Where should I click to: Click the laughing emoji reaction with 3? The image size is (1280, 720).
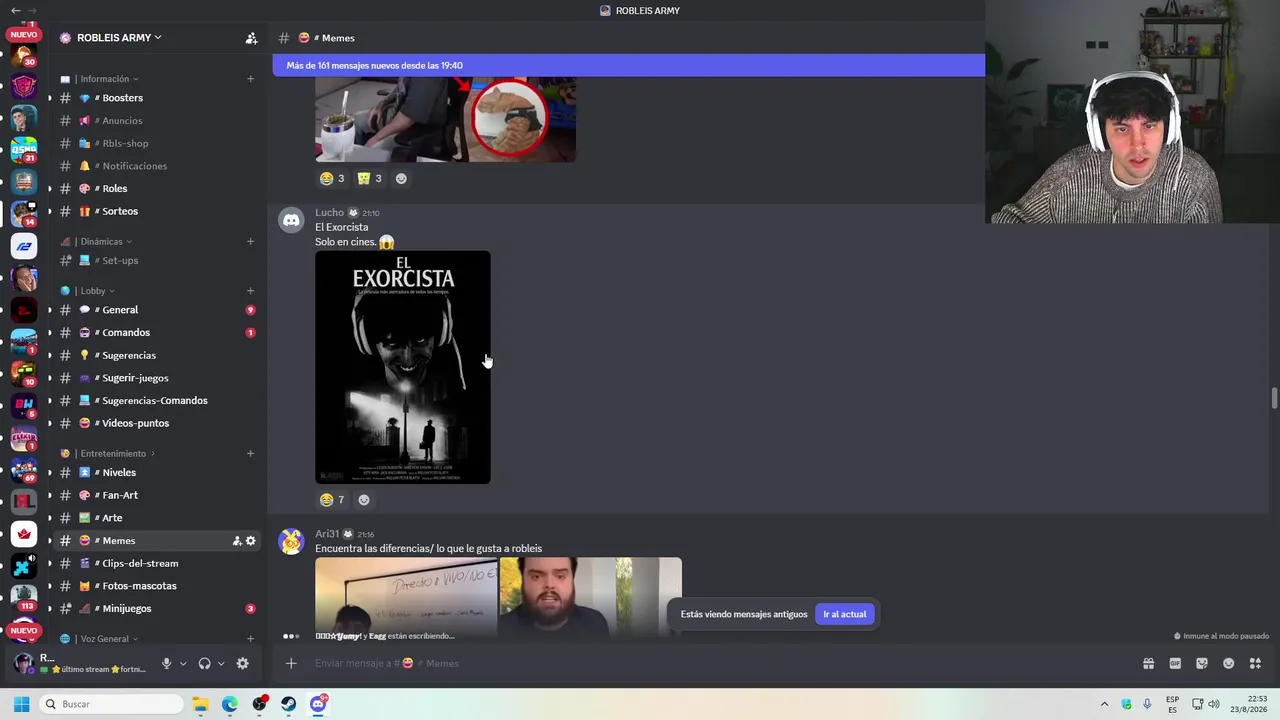pos(332,179)
